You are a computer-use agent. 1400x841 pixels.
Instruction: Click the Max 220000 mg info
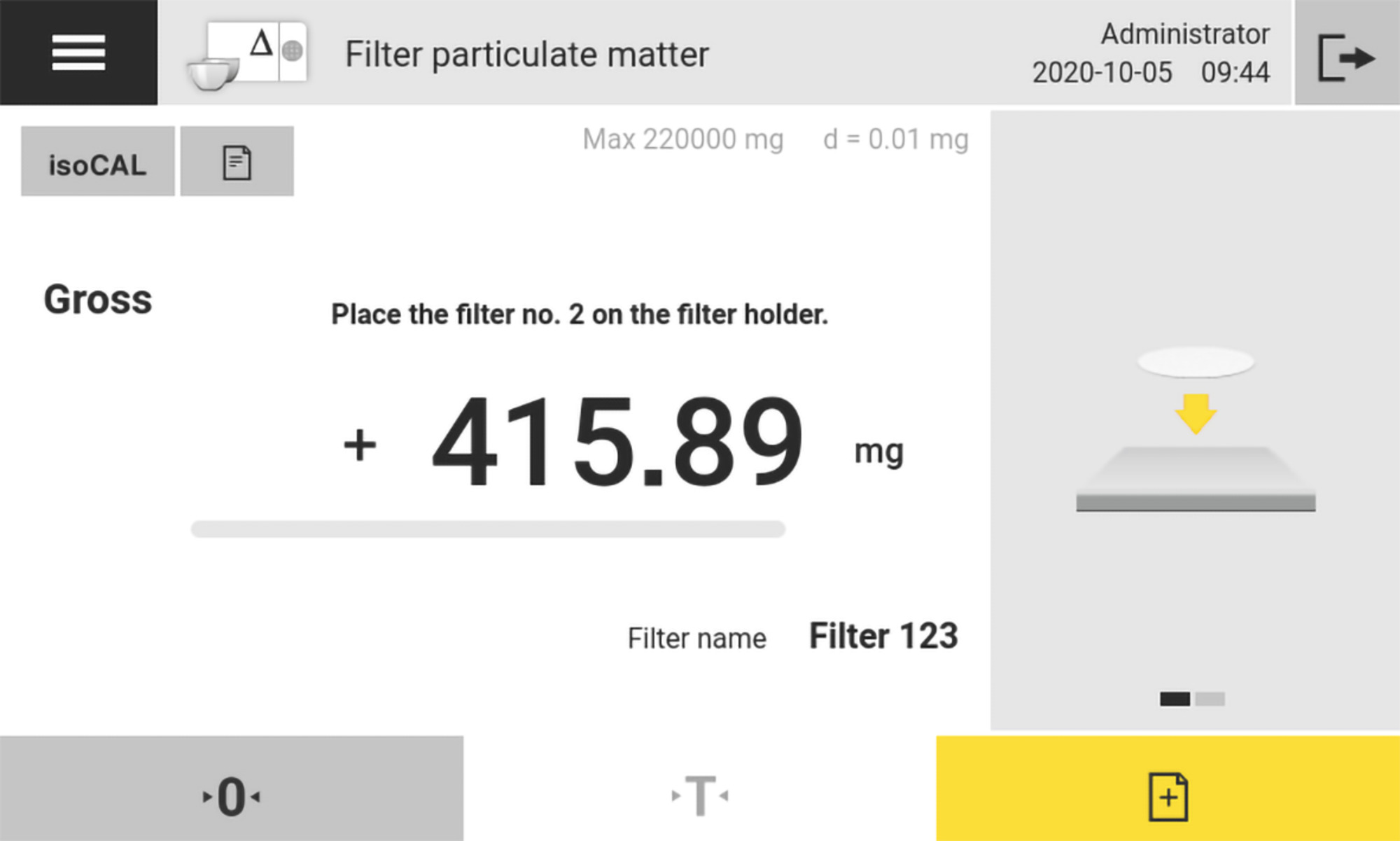[x=682, y=139]
